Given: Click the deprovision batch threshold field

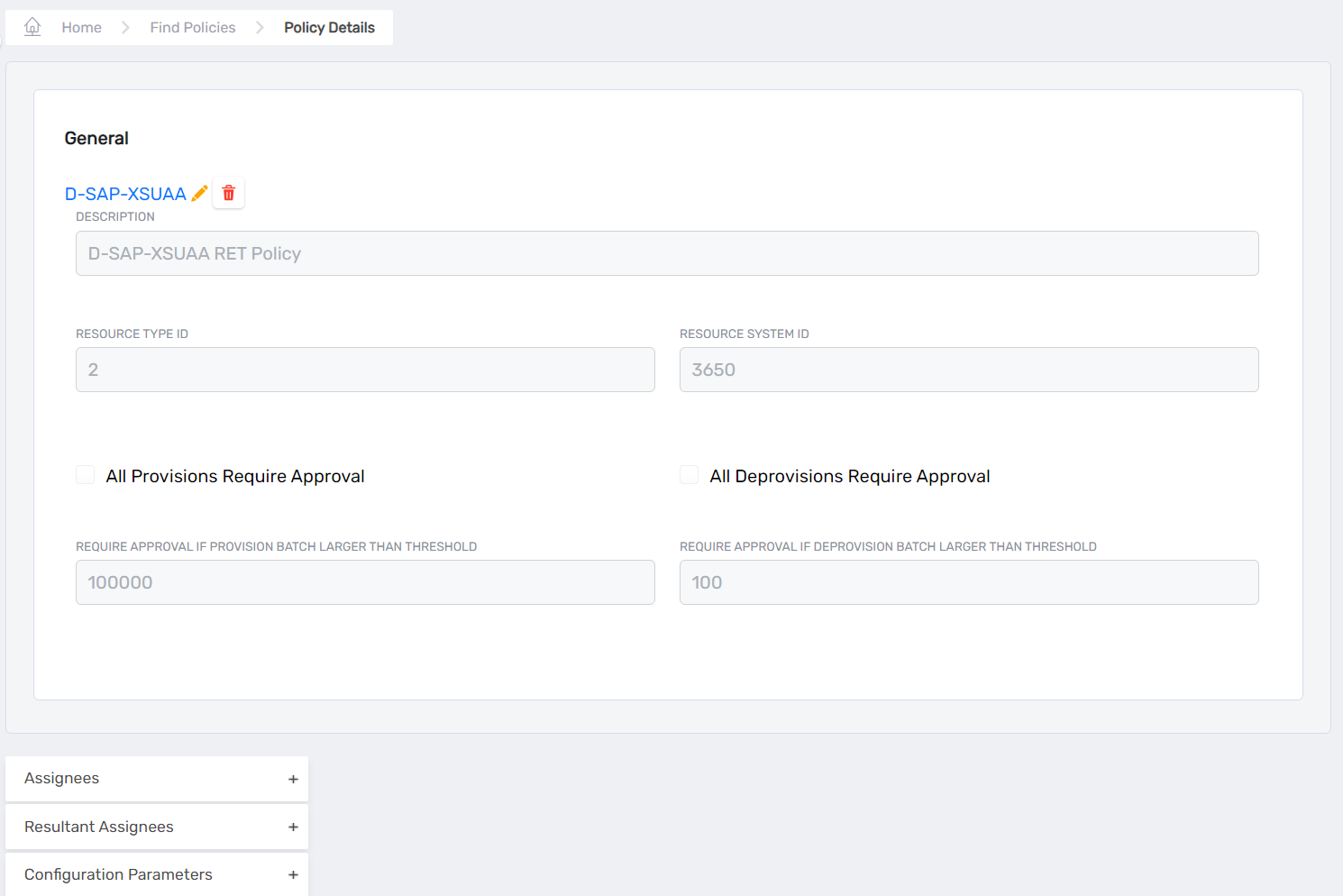Looking at the screenshot, I should (969, 582).
